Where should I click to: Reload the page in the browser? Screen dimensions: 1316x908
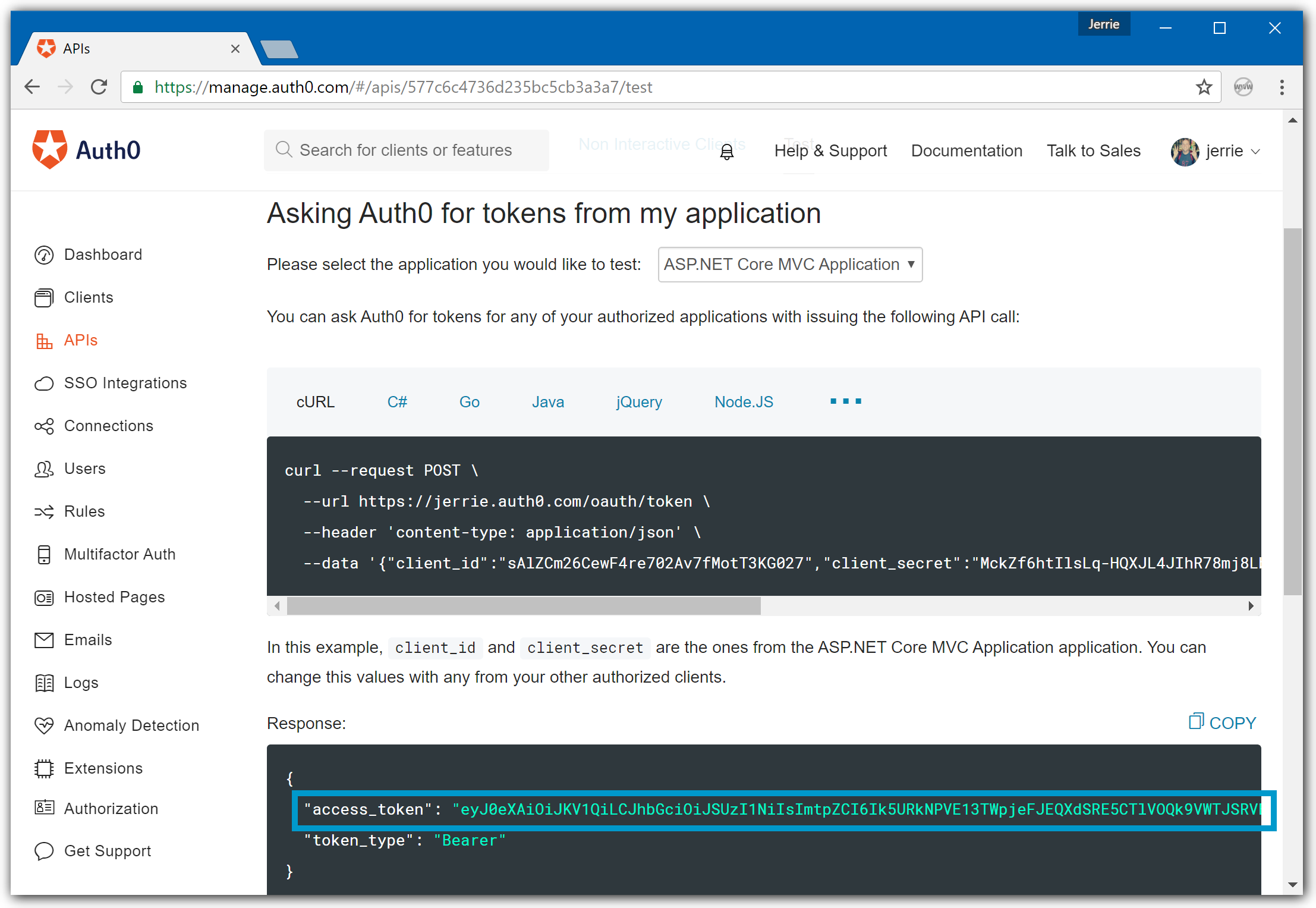[x=99, y=87]
